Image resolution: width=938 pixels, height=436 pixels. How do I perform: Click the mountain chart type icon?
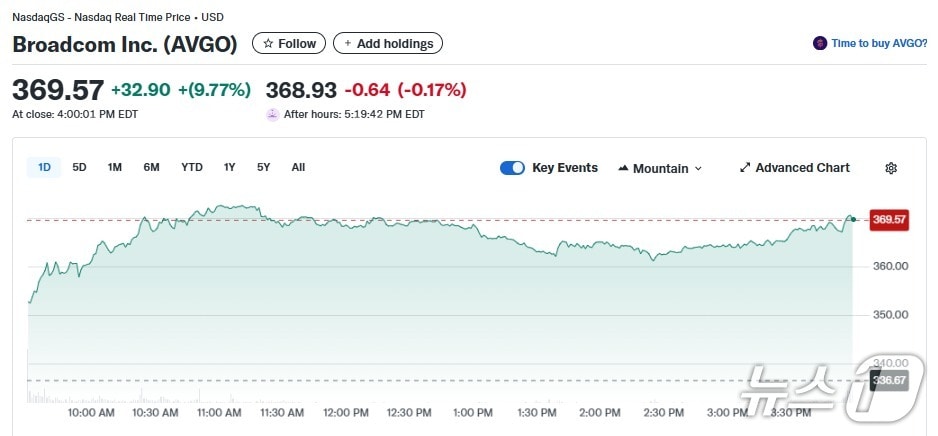tap(624, 168)
